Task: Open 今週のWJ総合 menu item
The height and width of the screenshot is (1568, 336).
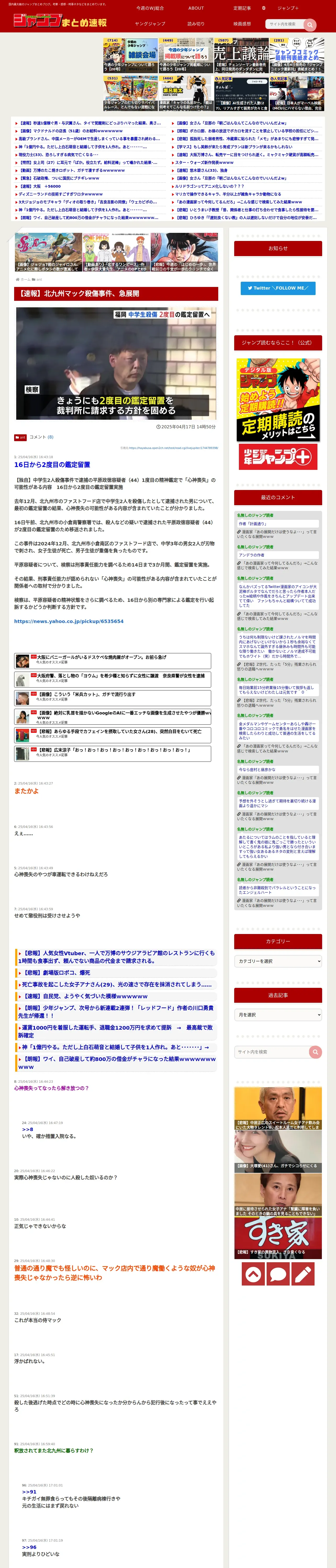Action: [150, 9]
